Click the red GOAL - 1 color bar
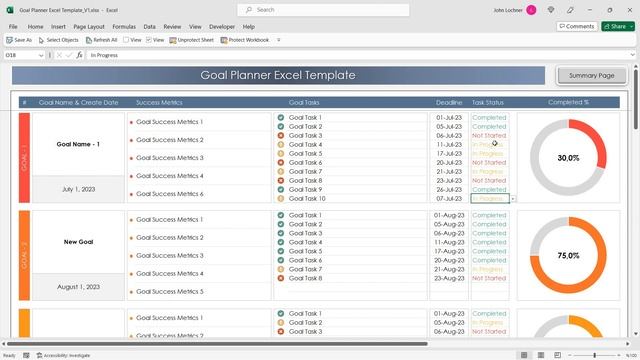Viewport: 640px width, 360px height. 24,158
